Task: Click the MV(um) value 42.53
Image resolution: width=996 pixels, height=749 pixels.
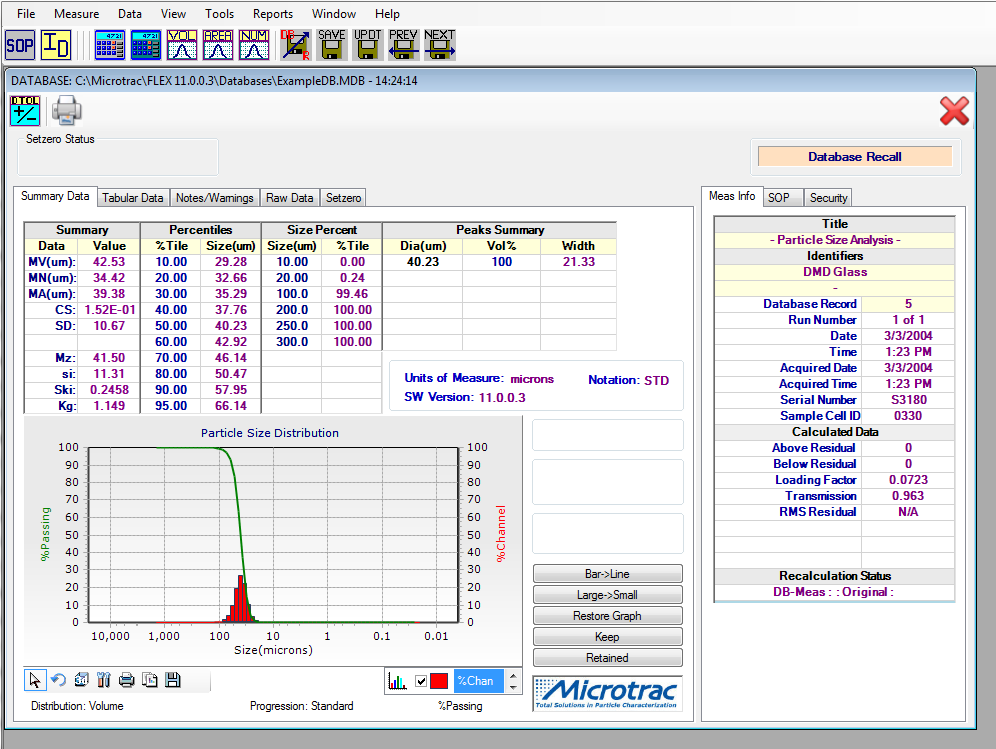Action: point(109,262)
